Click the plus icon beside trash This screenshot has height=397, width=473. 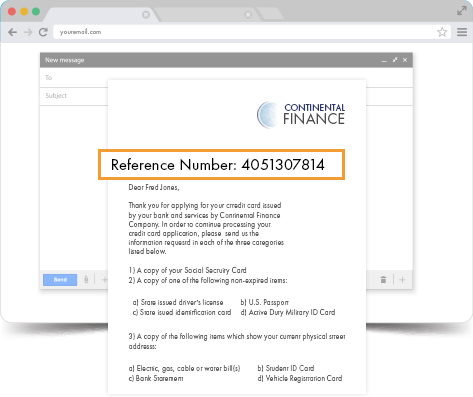(402, 280)
